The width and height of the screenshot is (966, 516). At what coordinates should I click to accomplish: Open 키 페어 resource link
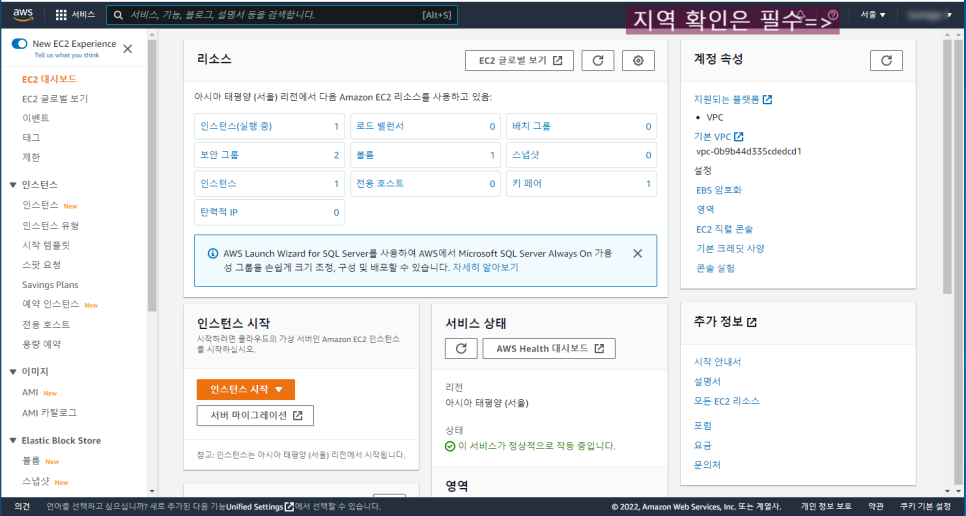click(x=527, y=183)
